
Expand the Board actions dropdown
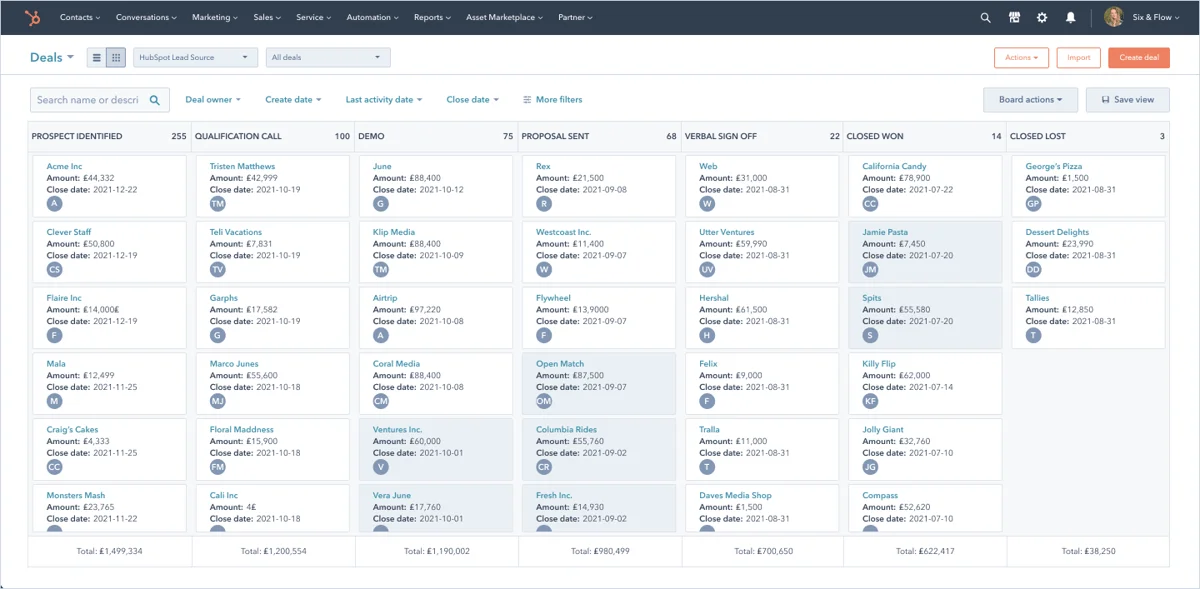pos(1030,100)
